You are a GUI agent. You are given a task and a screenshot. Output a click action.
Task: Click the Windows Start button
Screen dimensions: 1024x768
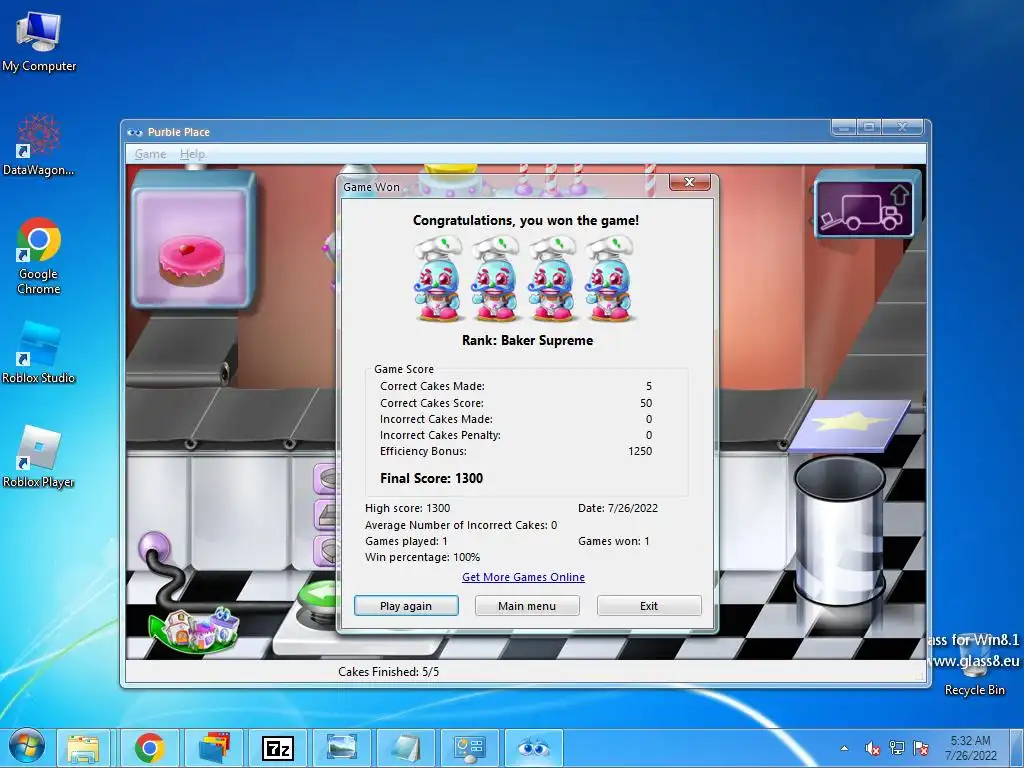pos(27,746)
